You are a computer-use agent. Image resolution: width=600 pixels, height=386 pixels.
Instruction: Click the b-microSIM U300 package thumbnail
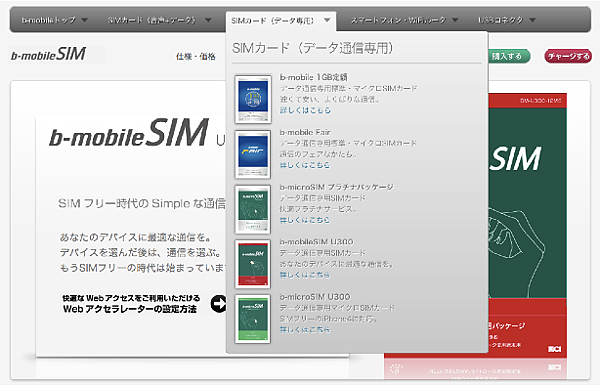pos(253,319)
